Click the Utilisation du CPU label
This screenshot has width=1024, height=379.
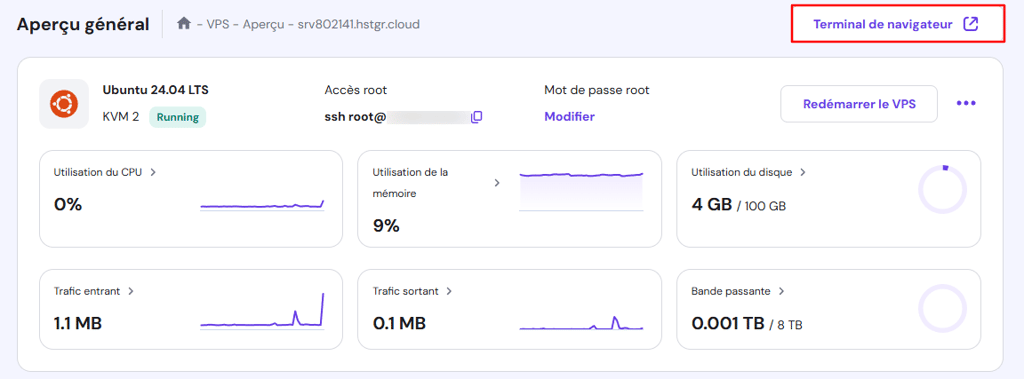[98, 173]
